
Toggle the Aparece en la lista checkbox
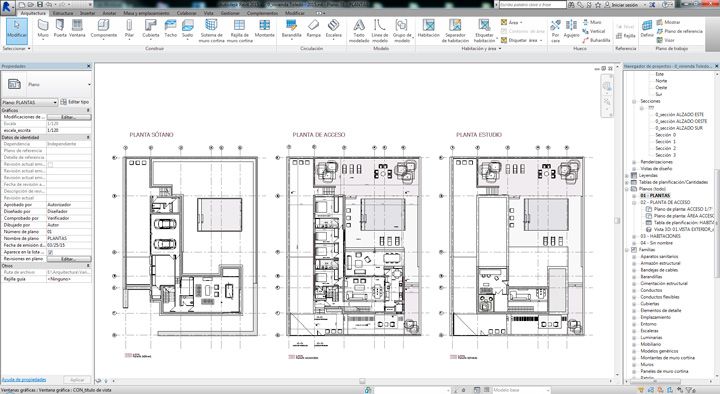(x=50, y=252)
